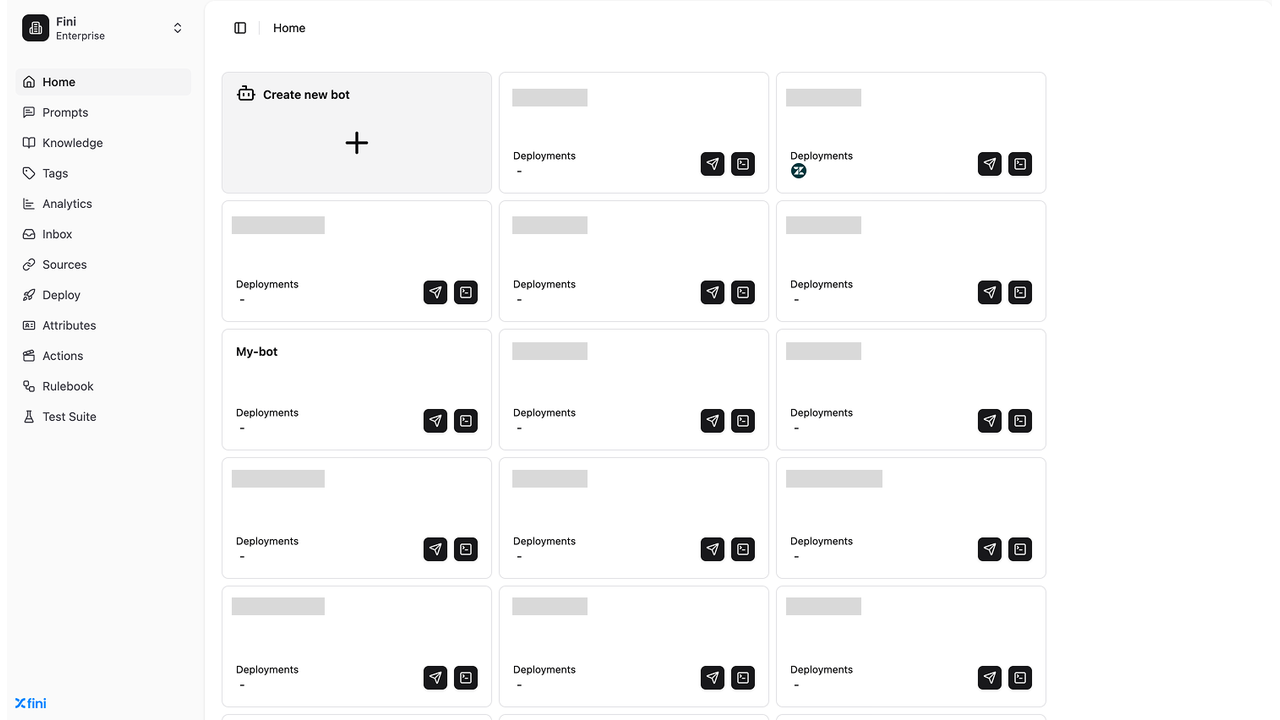Toggle the sidebar panel icon beside Home
1280x720 pixels.
point(240,28)
